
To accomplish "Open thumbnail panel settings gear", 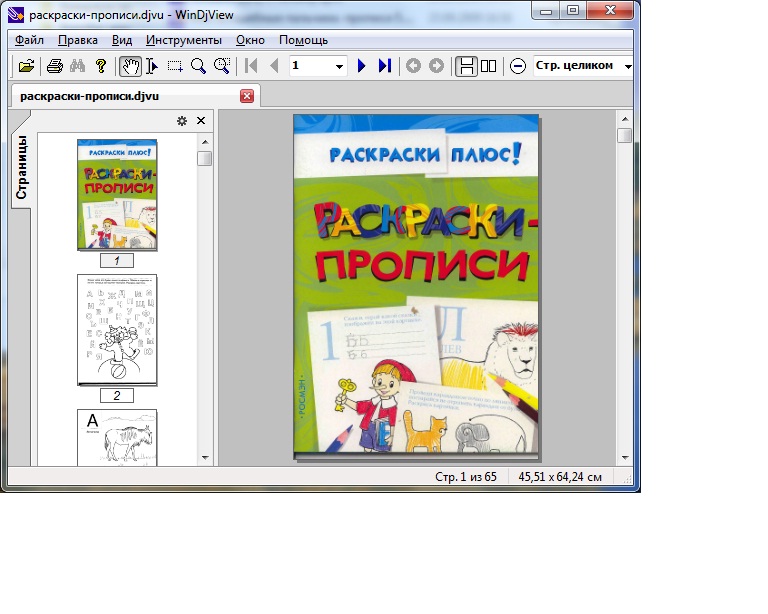I will click(x=182, y=121).
